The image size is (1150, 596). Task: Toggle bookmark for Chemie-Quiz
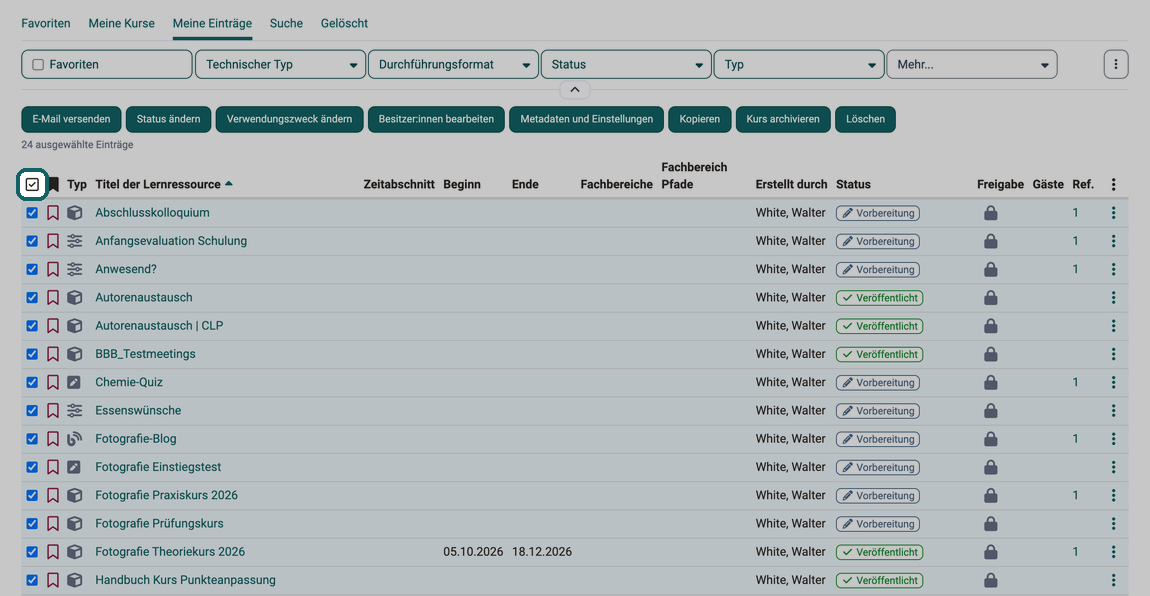pos(53,383)
